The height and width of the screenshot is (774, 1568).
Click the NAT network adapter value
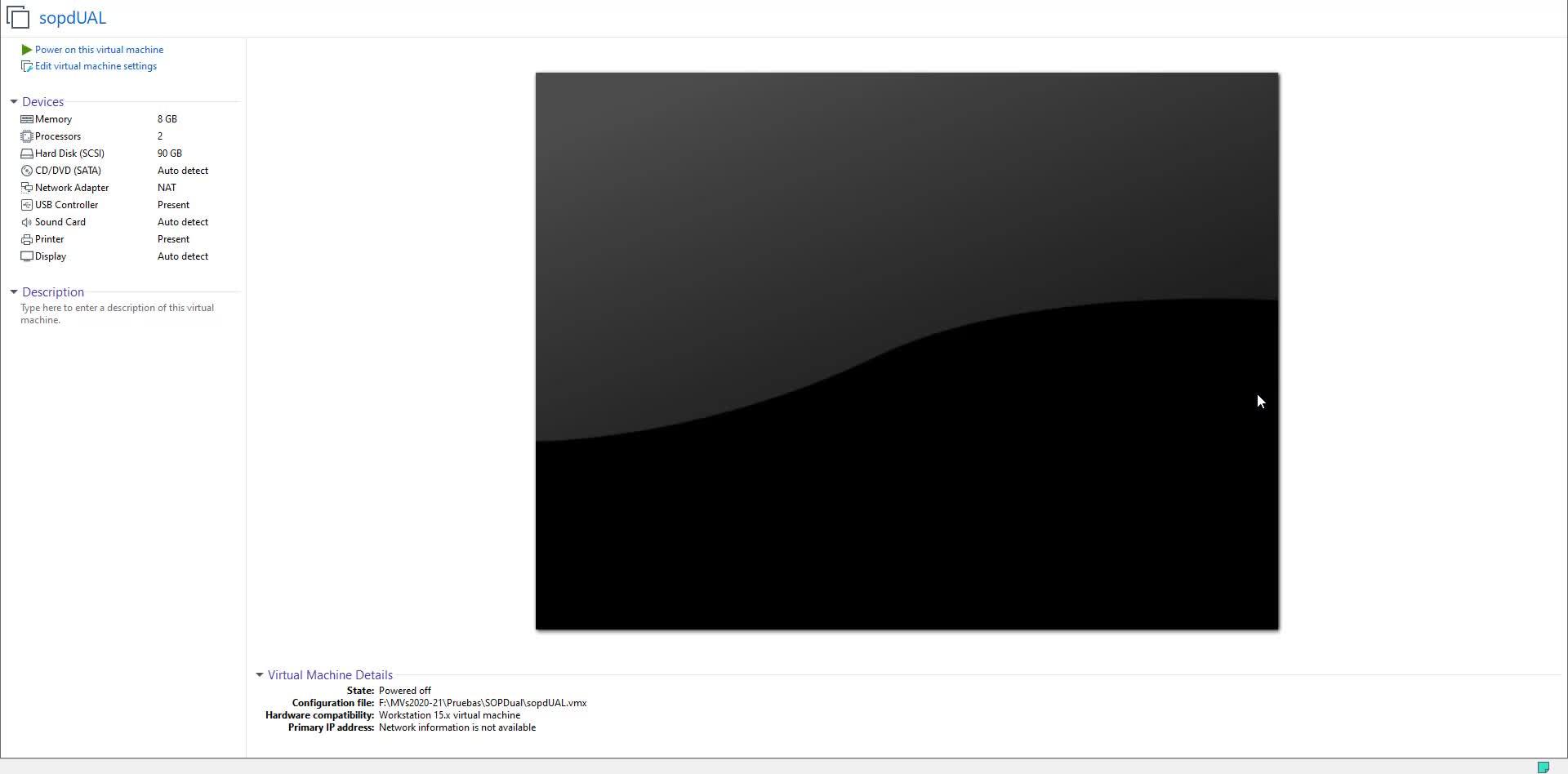(x=167, y=188)
